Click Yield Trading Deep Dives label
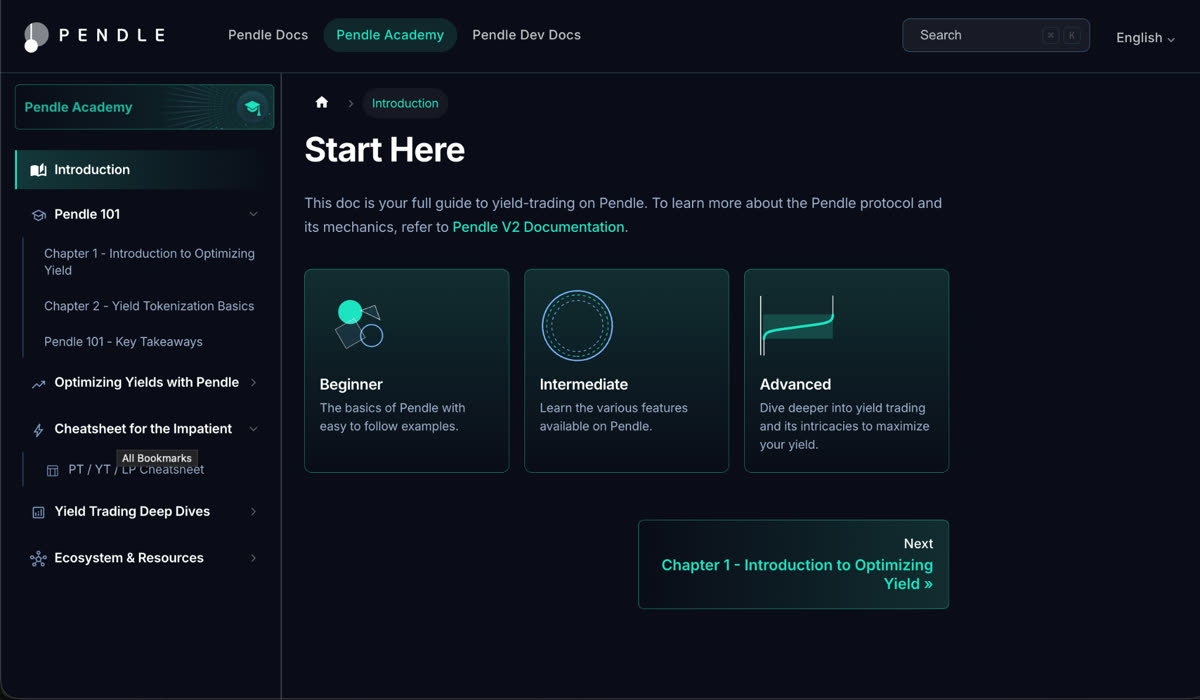Image resolution: width=1200 pixels, height=700 pixels. coord(132,511)
